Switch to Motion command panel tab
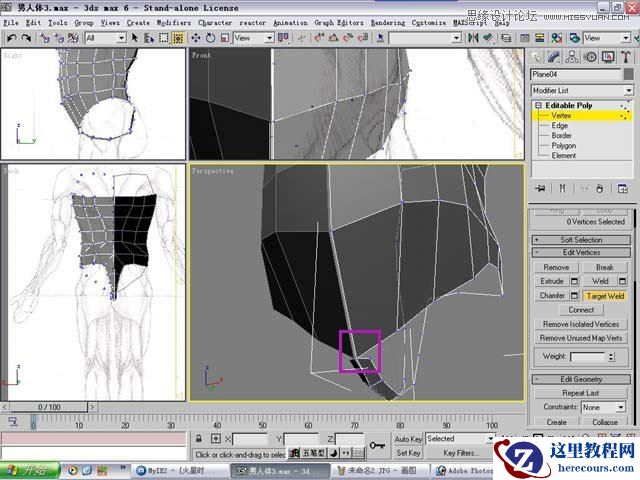The image size is (640, 480). tap(590, 57)
